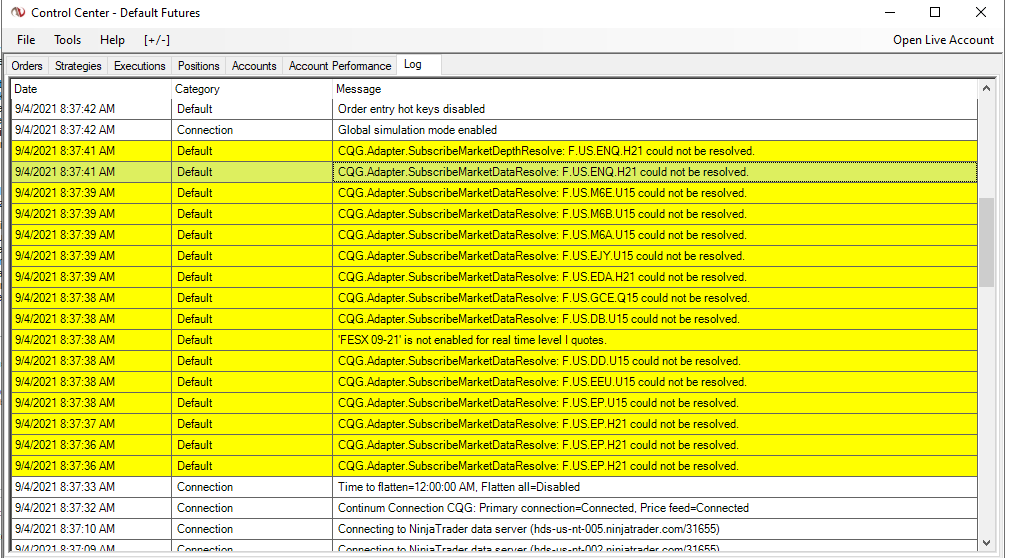Switch to the Orders tab
Viewport: 1010px width, 558px height.
click(27, 66)
